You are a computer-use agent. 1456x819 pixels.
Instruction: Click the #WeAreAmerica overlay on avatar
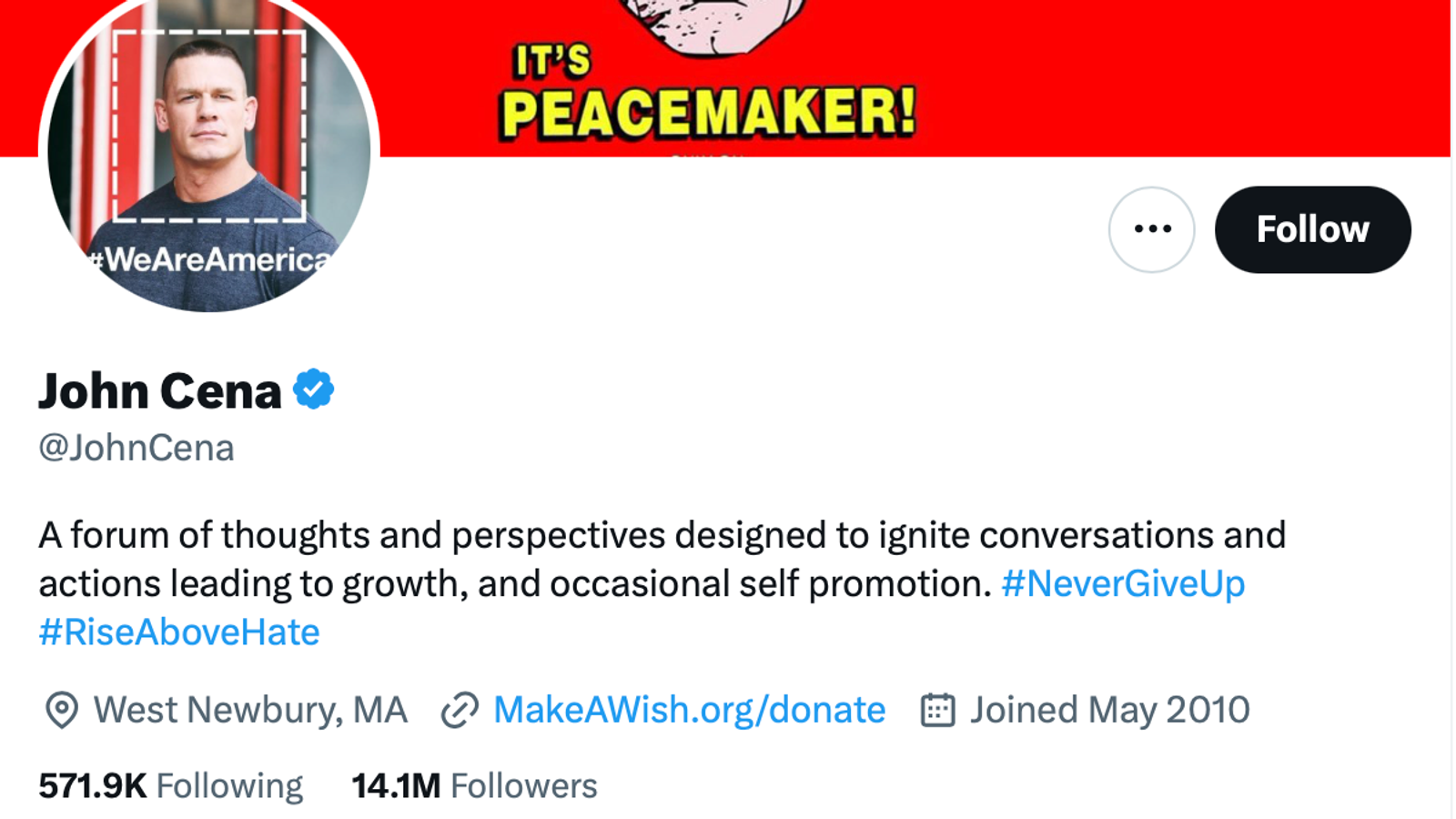[211, 260]
